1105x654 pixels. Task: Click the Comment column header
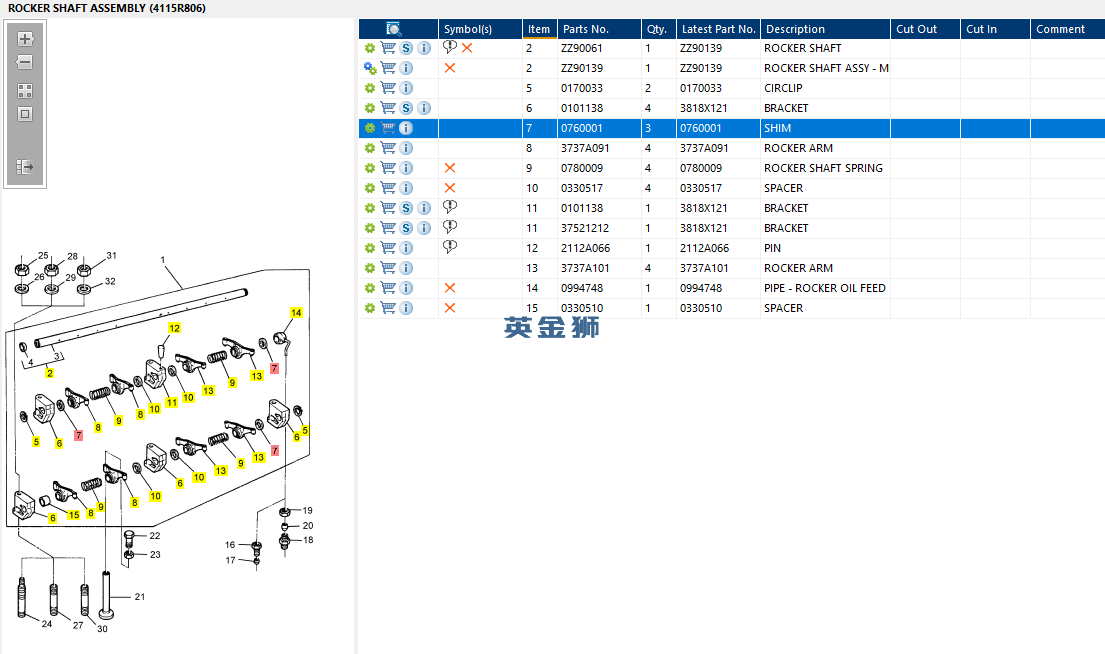tap(1068, 29)
